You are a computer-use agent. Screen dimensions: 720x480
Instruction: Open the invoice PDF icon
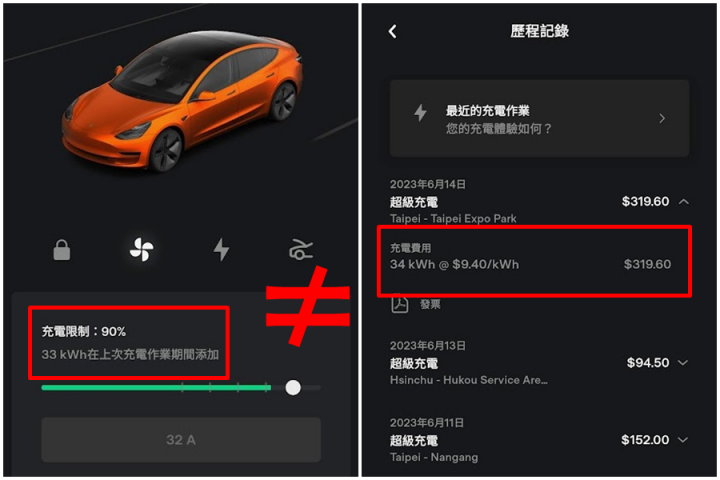pyautogui.click(x=400, y=304)
